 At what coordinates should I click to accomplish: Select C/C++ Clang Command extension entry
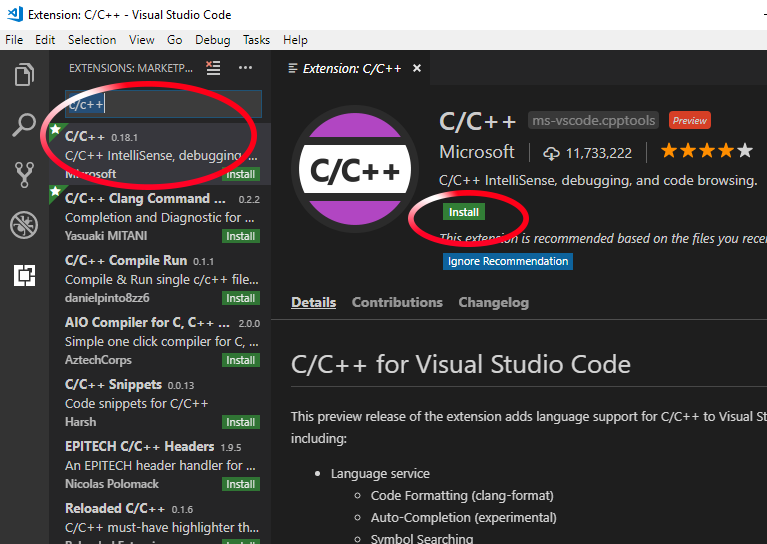pos(160,216)
